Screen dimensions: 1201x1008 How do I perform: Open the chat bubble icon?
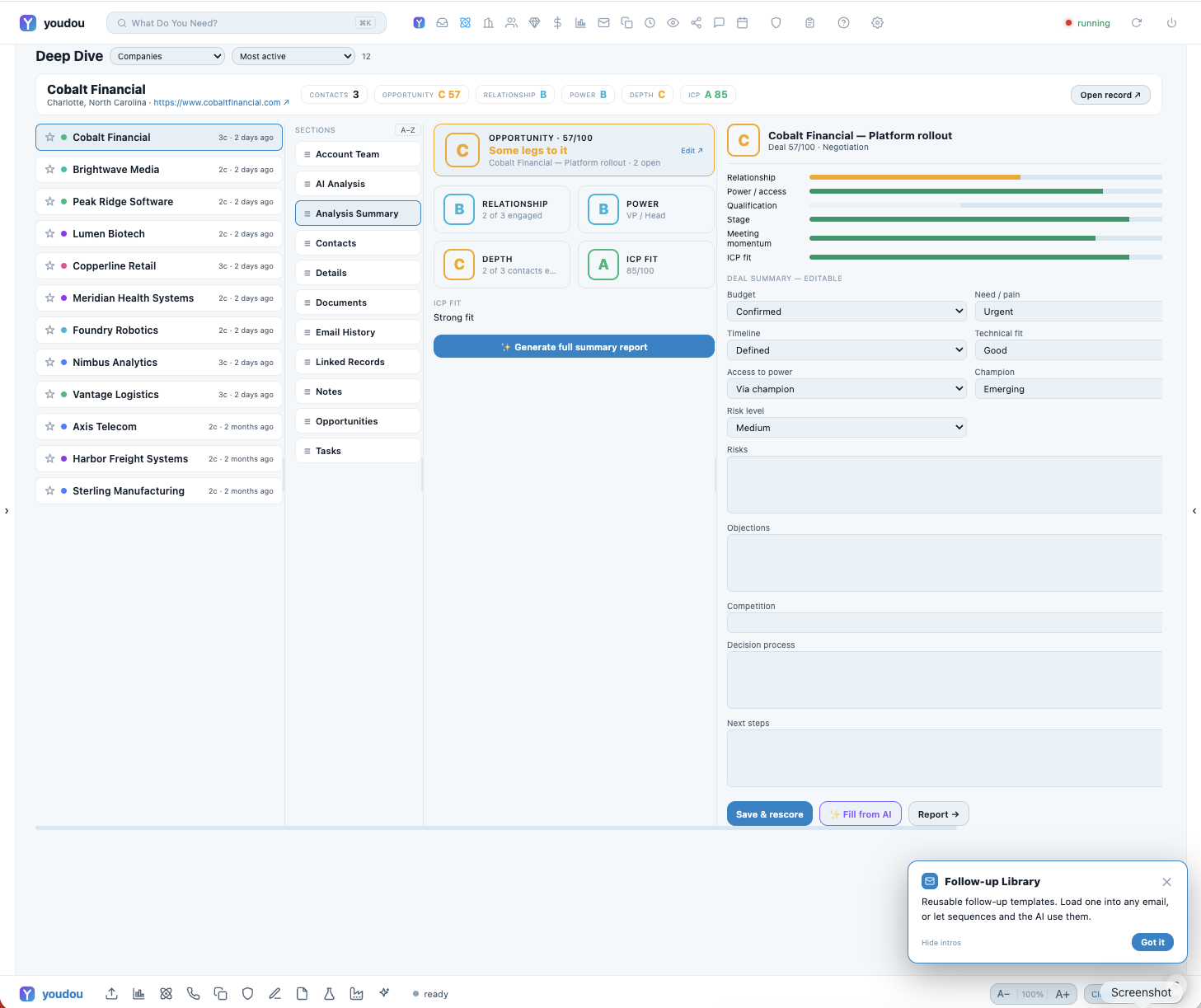720,23
